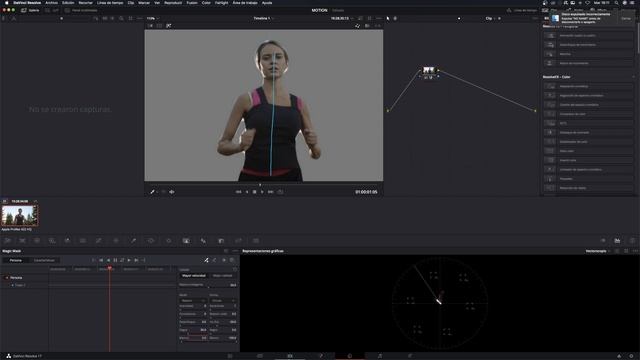Switch Magic Mask to Características mode
This screenshot has width=640, height=360.
point(44,260)
